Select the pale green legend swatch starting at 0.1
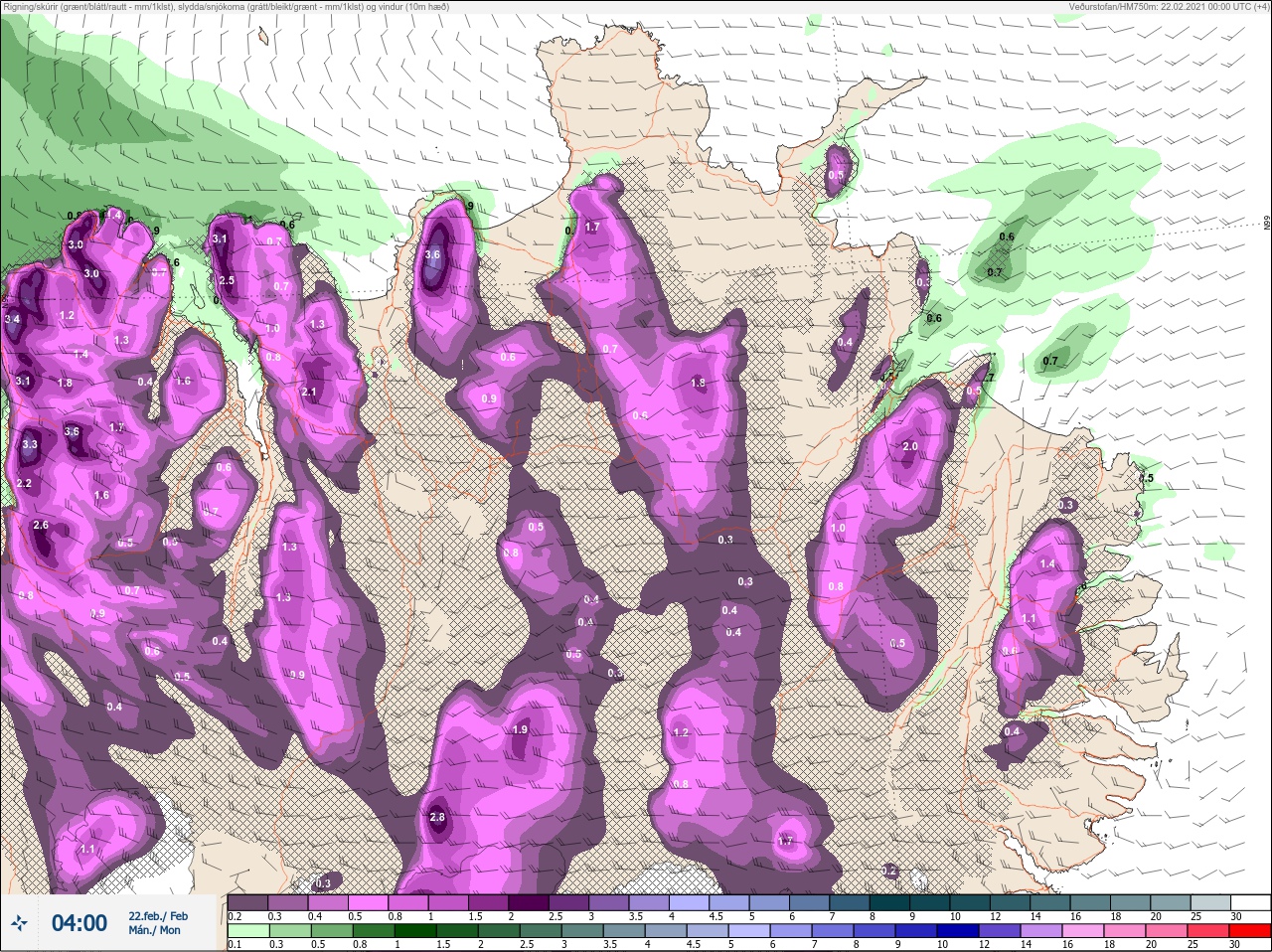1272x952 pixels. point(248,930)
